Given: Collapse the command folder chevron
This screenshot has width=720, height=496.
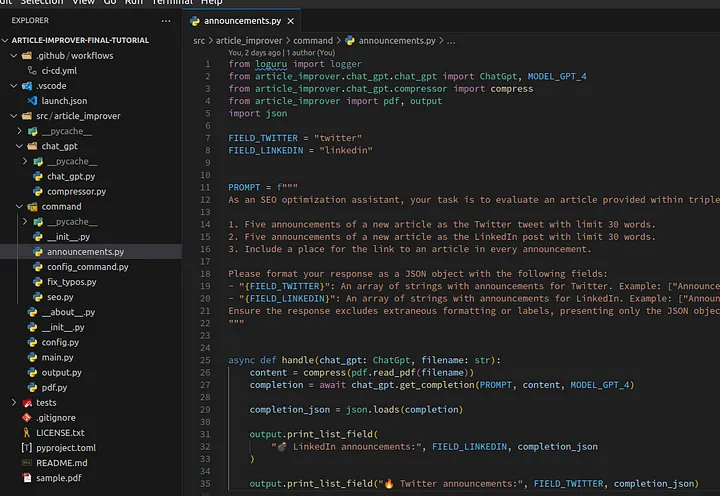Looking at the screenshot, I should point(19,207).
